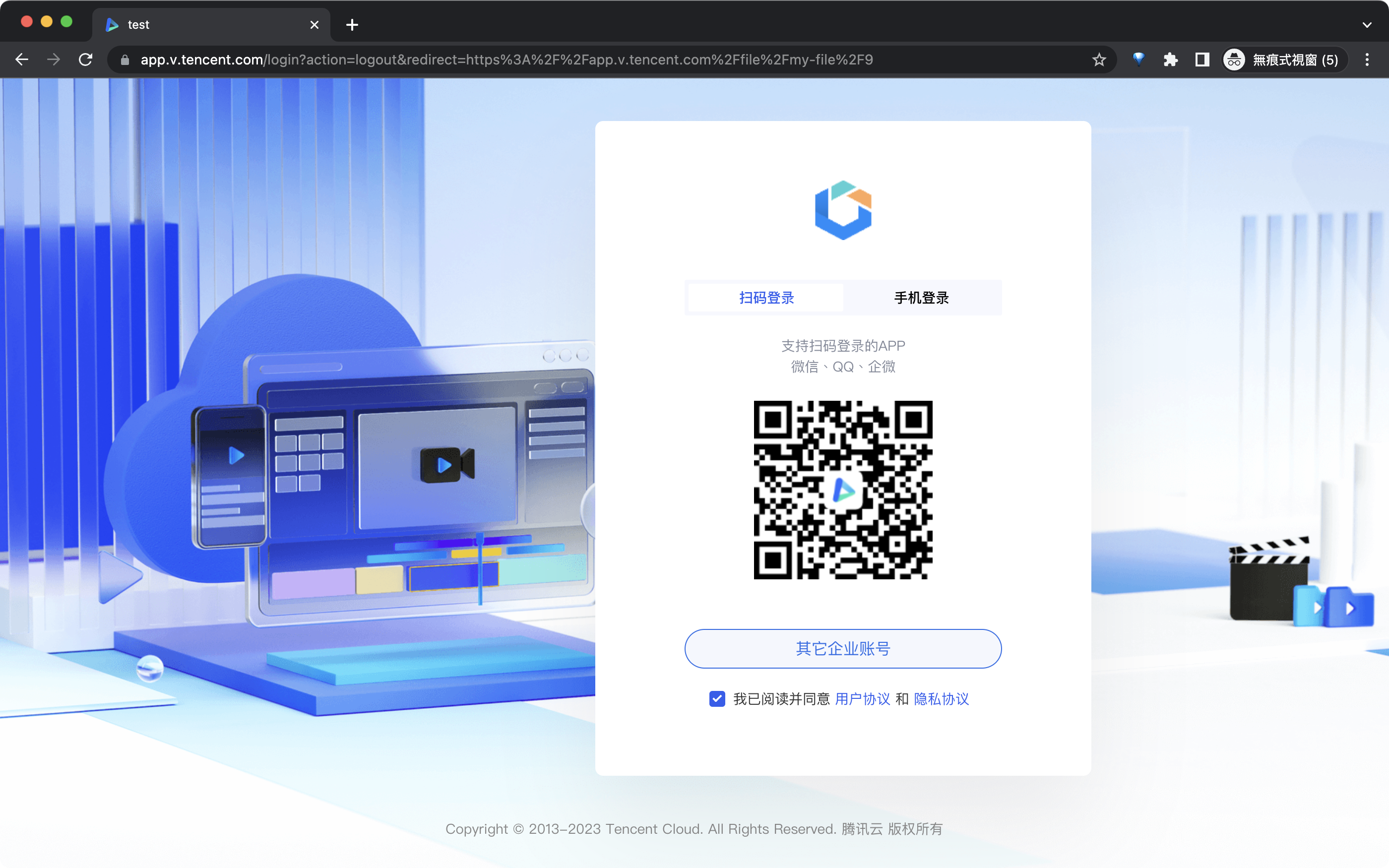The image size is (1389, 868).
Task: Click the browser back arrow
Action: coord(22,60)
